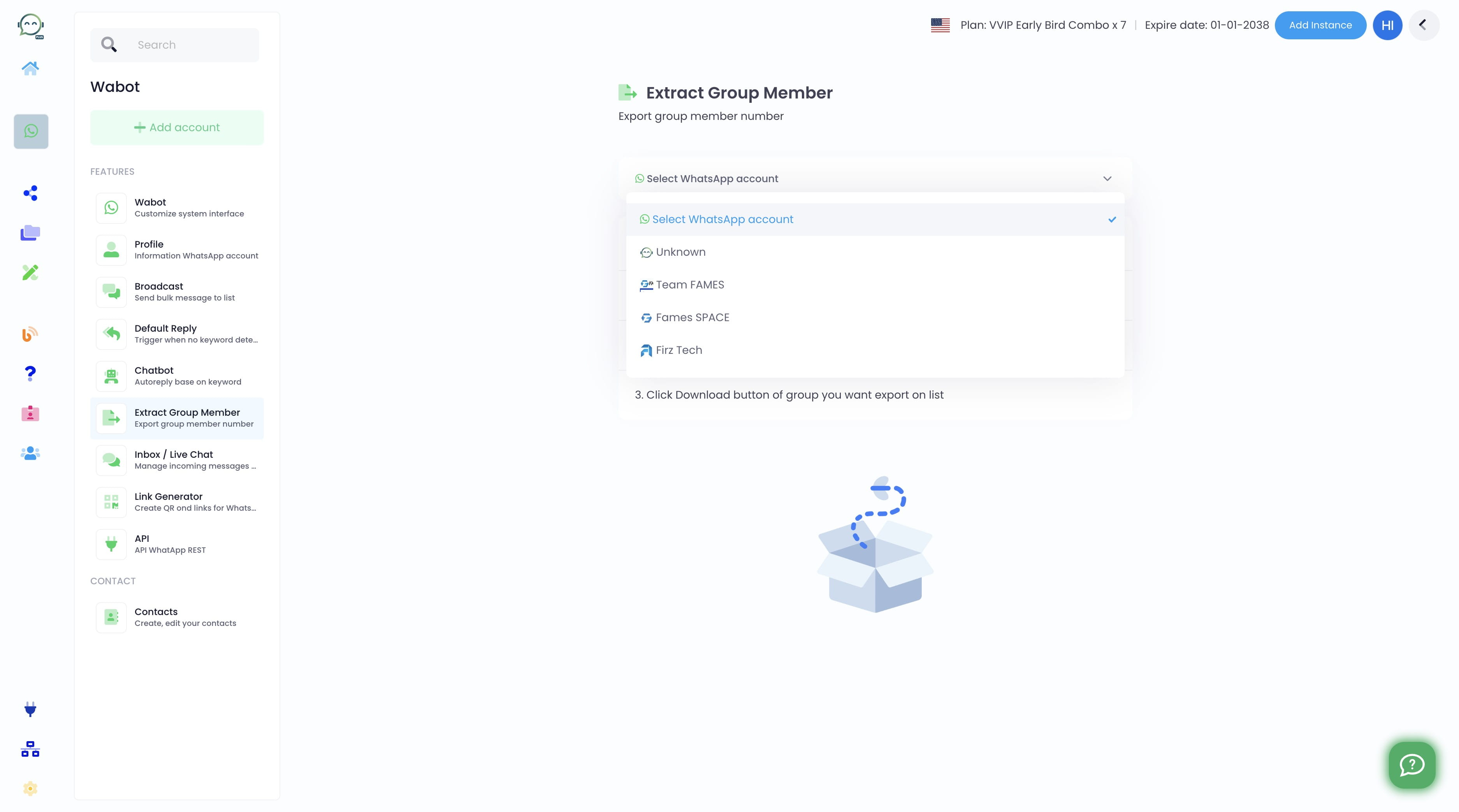Click the dropdown chevron arrow
This screenshot has width=1459, height=812.
click(1107, 178)
